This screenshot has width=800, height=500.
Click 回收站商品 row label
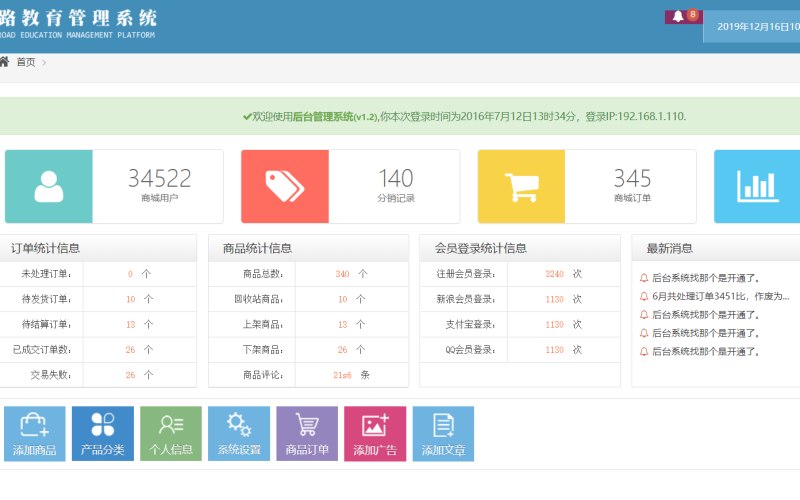(x=259, y=299)
